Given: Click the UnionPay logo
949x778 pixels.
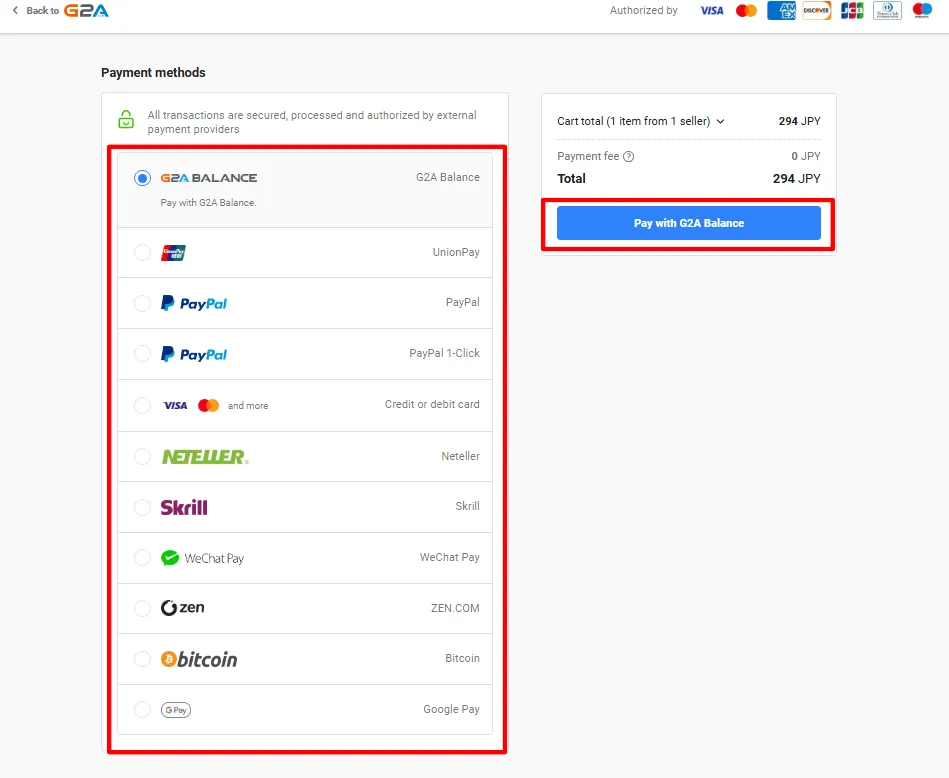Looking at the screenshot, I should [173, 252].
